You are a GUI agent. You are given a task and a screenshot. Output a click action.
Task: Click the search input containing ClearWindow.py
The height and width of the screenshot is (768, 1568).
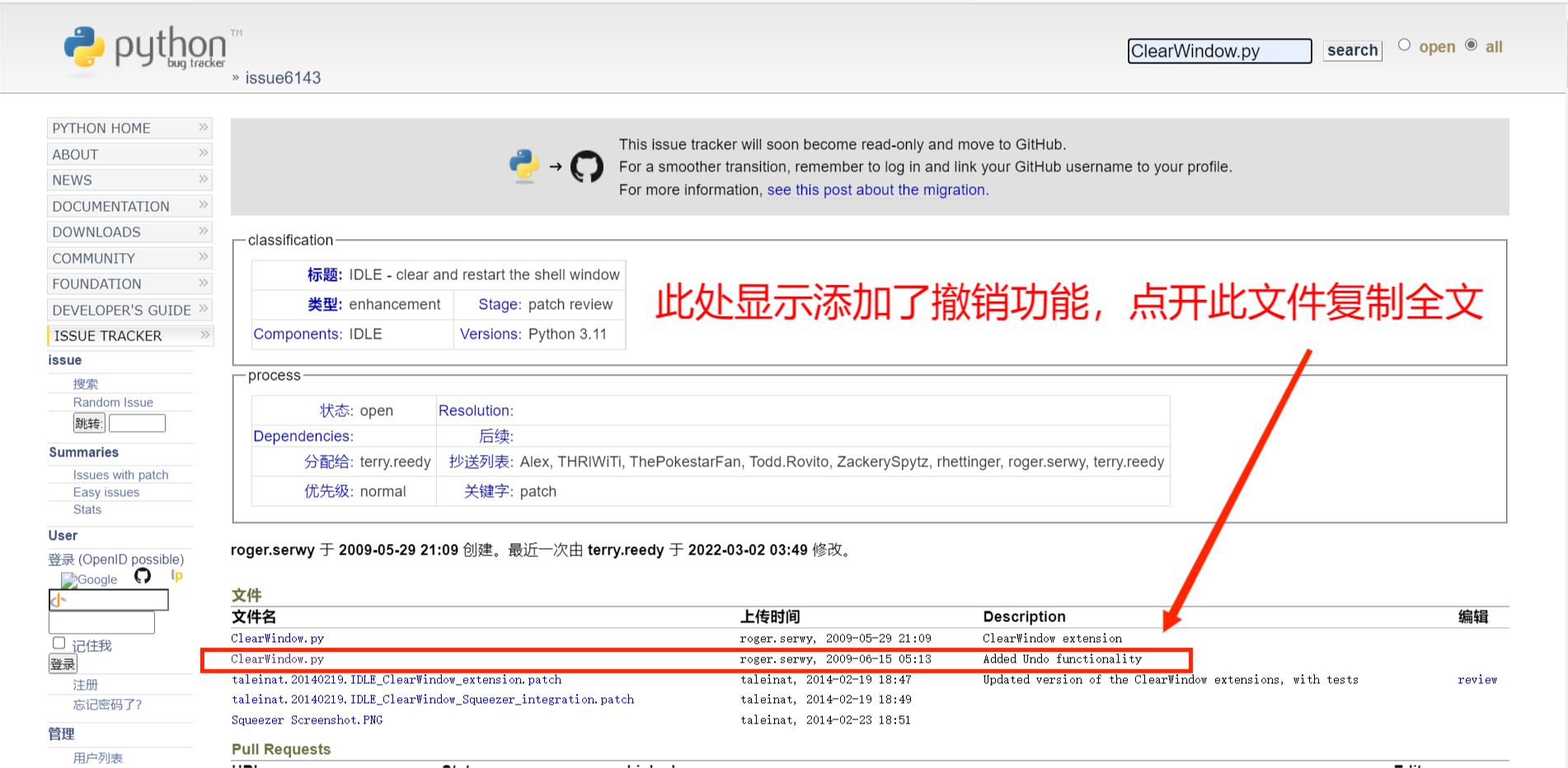(x=1219, y=51)
